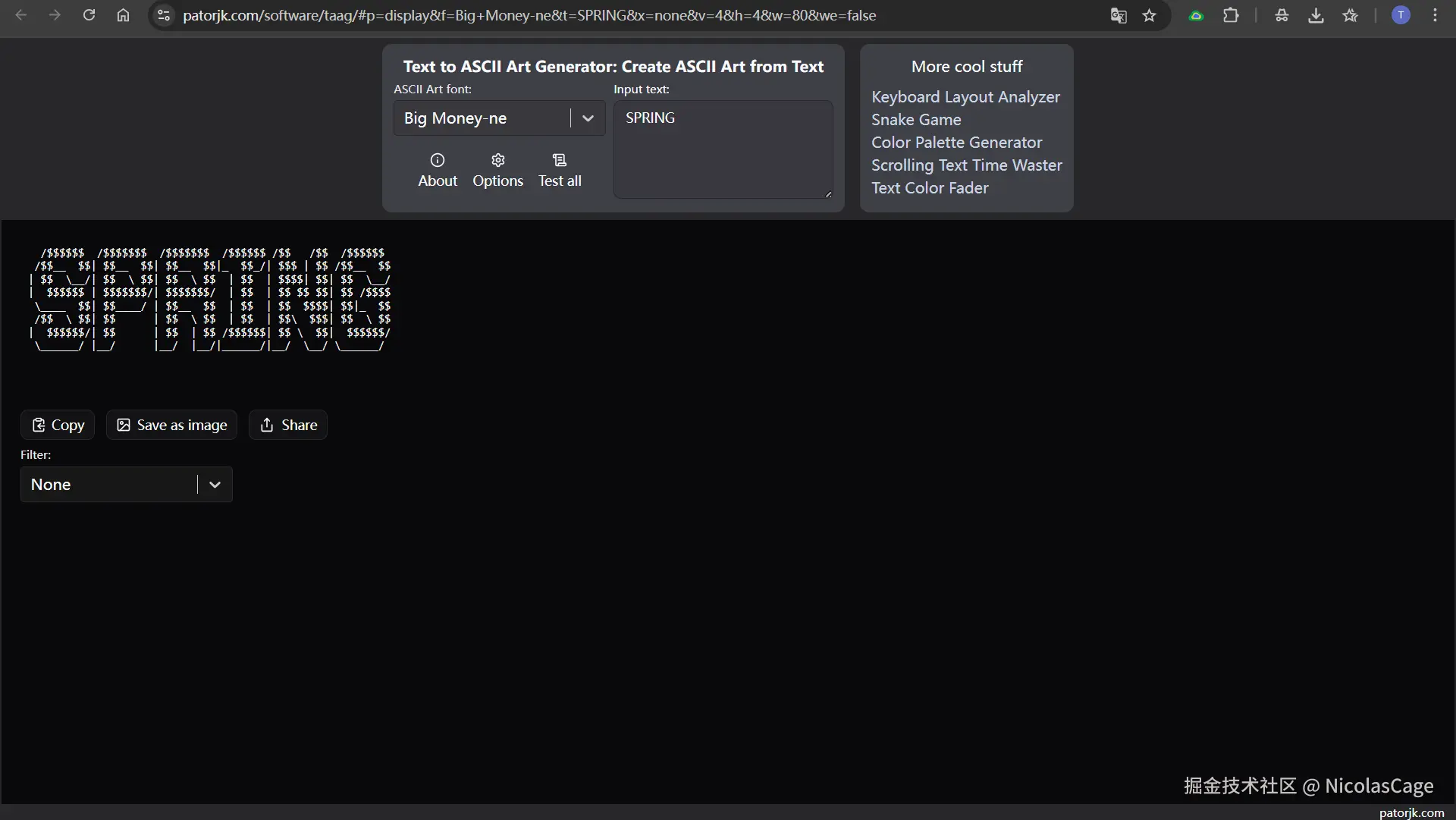
Task: Open Scrolling Text Time Waster link
Action: point(966,165)
